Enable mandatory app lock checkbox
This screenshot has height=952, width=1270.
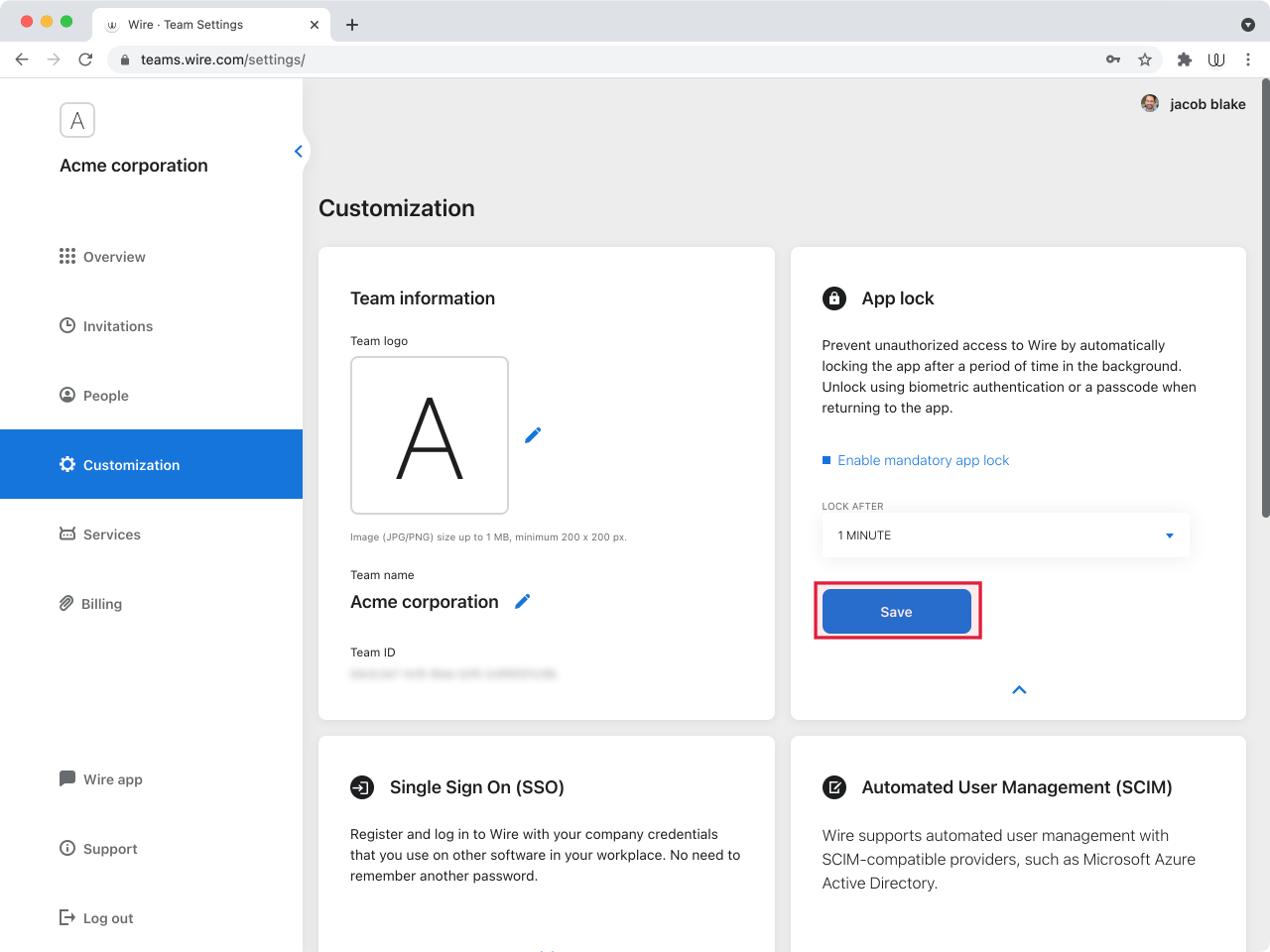pyautogui.click(x=826, y=460)
